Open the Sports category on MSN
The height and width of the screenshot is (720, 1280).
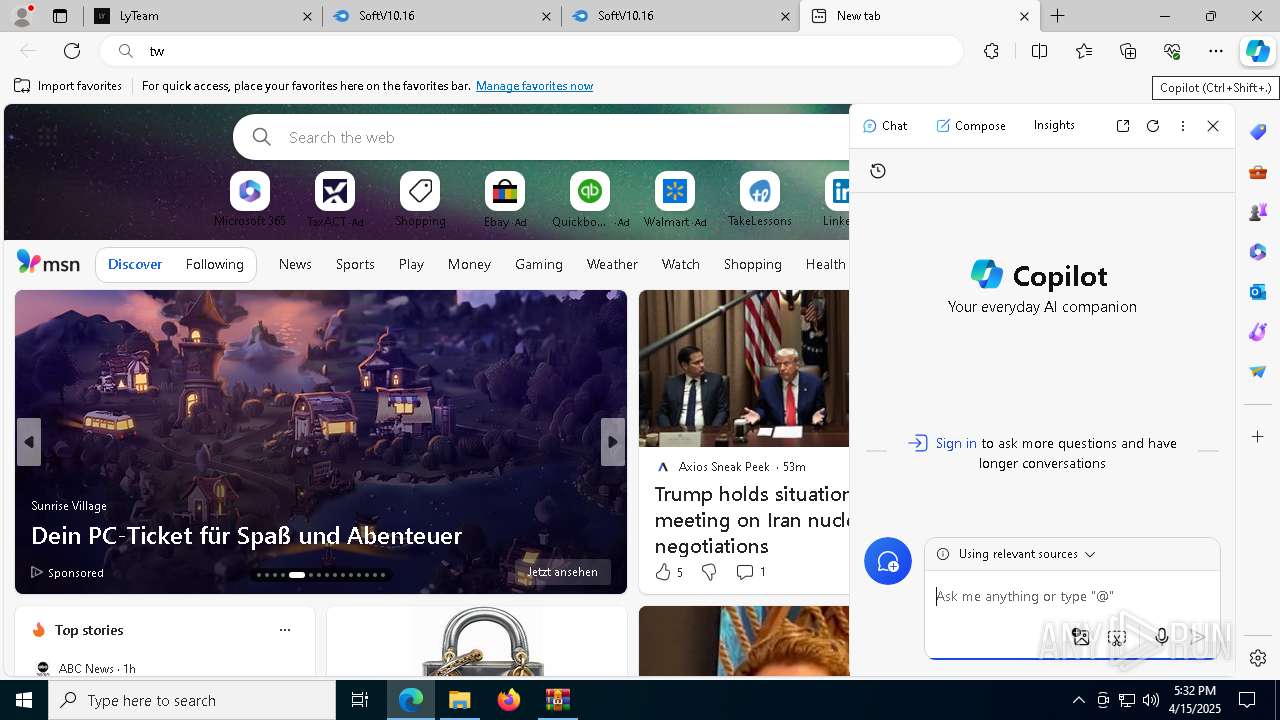click(x=355, y=264)
